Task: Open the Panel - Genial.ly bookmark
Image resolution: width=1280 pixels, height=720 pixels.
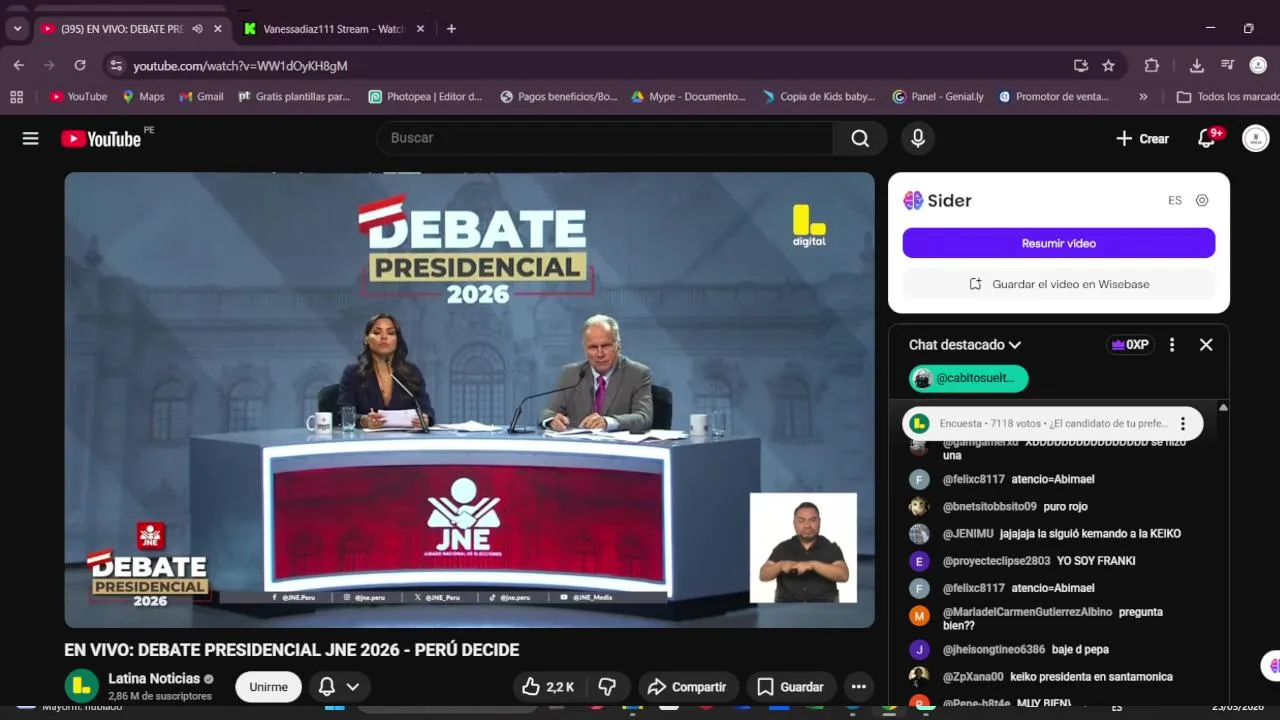Action: pyautogui.click(x=938, y=97)
